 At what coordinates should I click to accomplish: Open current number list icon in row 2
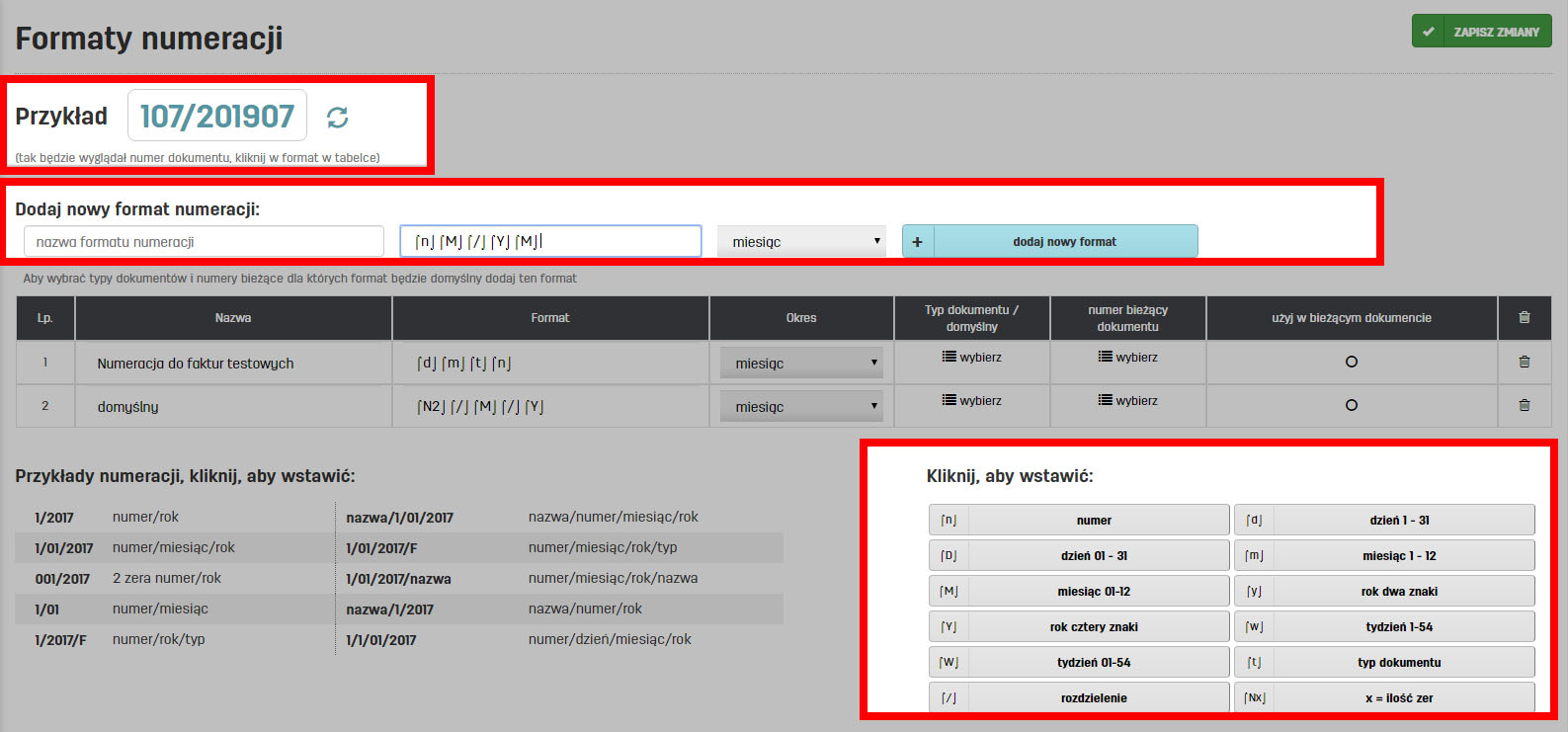coord(1105,400)
